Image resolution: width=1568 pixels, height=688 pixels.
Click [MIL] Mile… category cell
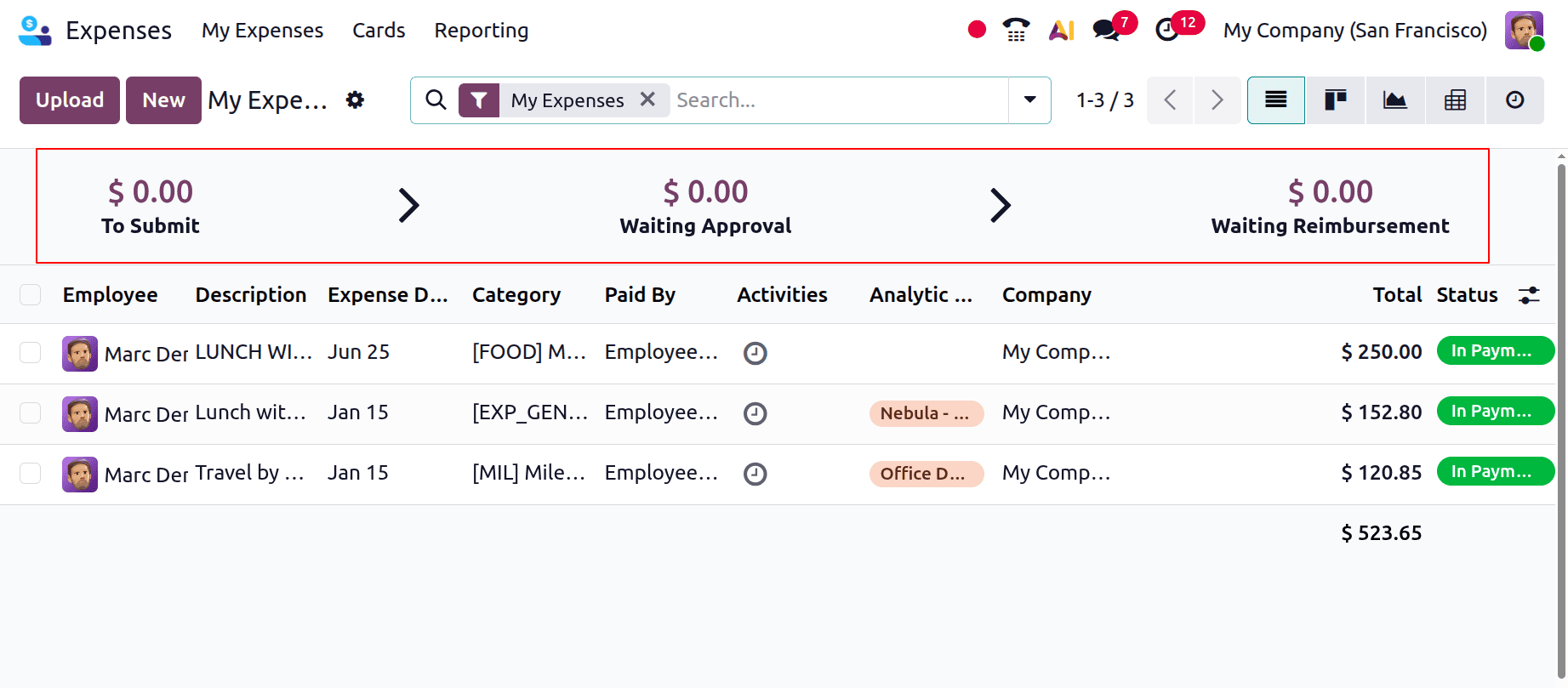528,473
